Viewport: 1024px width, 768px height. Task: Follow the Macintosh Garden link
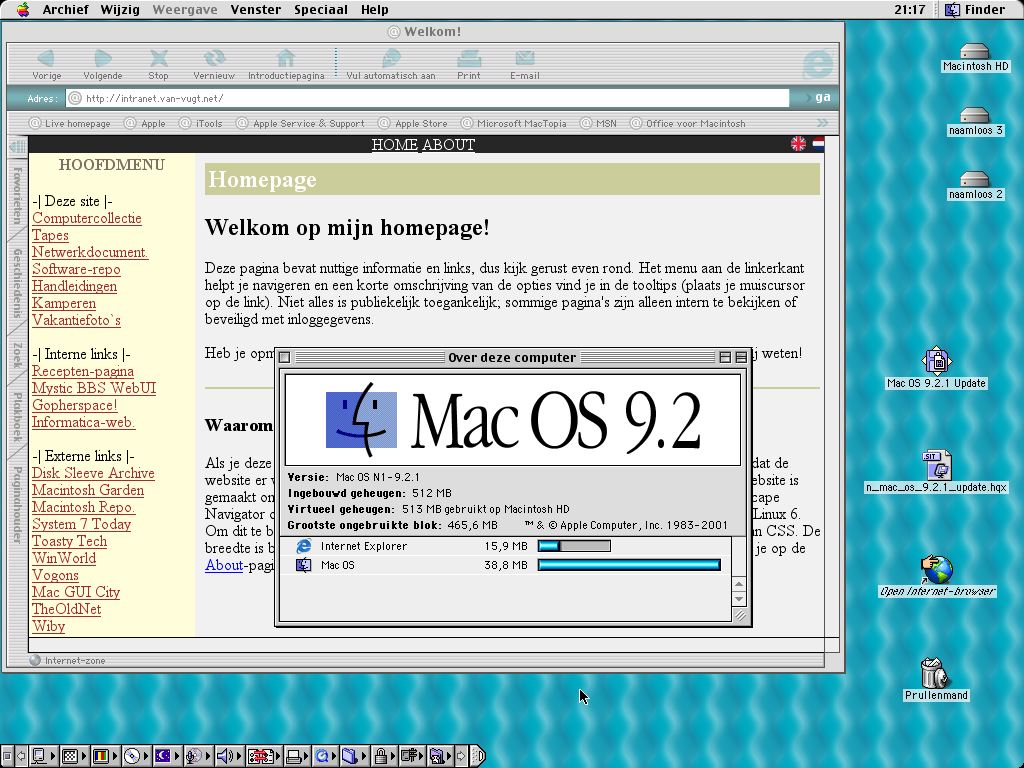[88, 490]
